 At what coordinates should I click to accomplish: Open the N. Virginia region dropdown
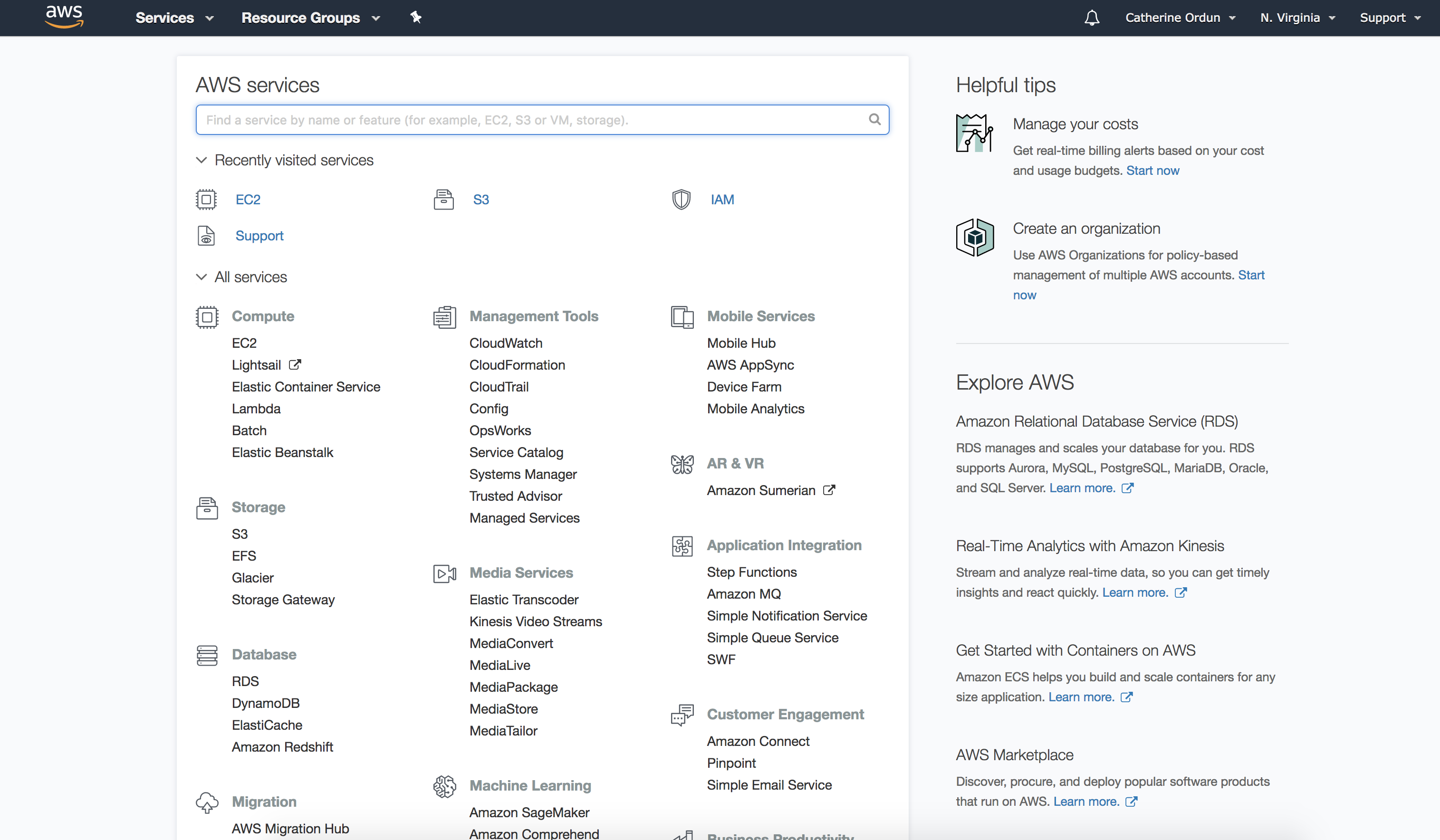(1297, 18)
